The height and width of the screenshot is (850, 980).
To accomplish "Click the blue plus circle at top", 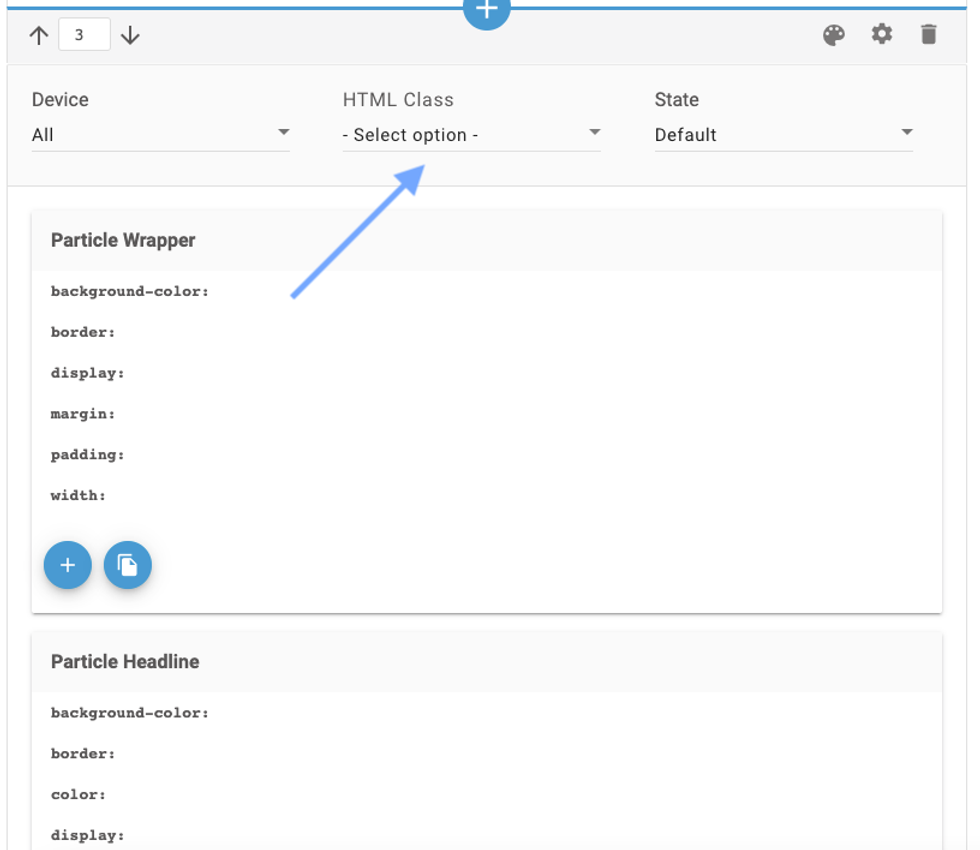I will [486, 10].
